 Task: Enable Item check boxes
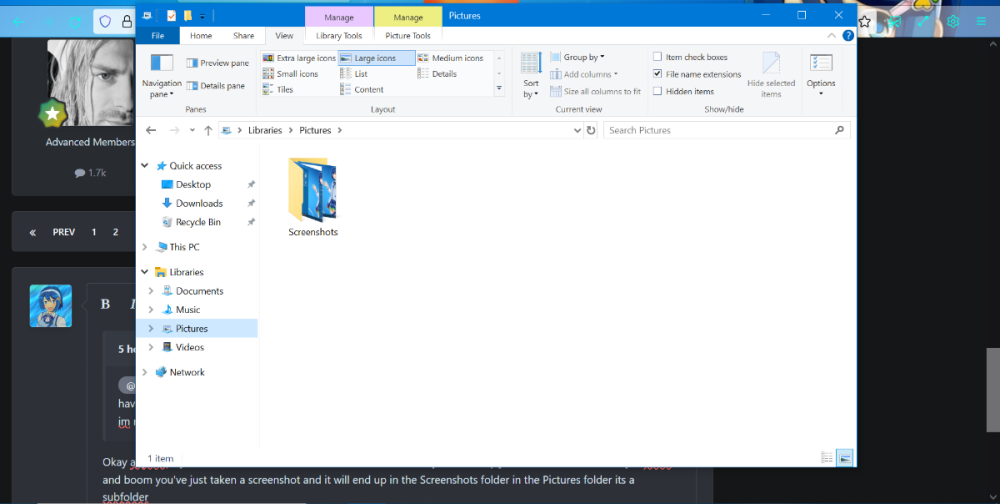pyautogui.click(x=658, y=57)
